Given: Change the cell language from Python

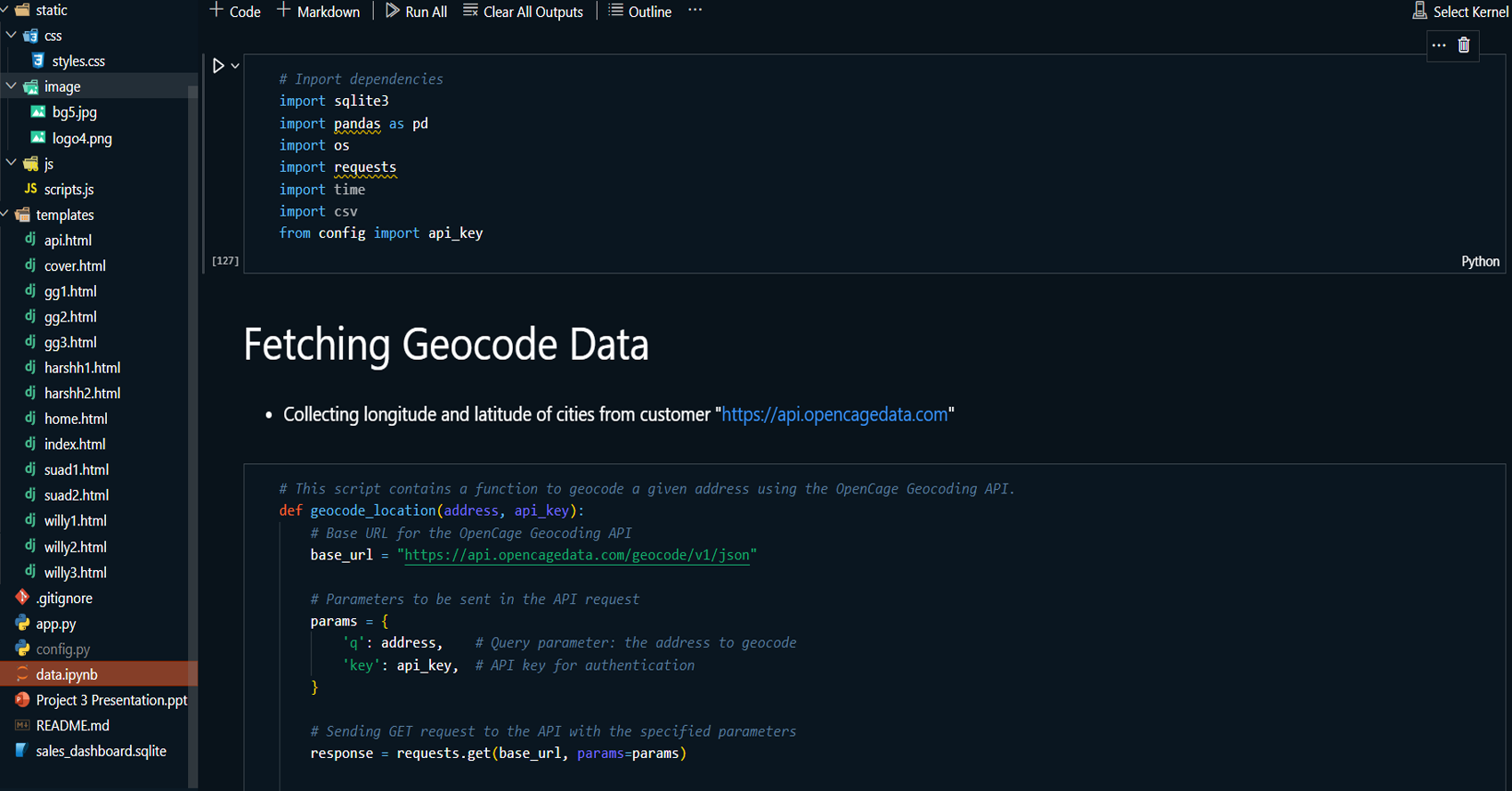Looking at the screenshot, I should [1479, 261].
